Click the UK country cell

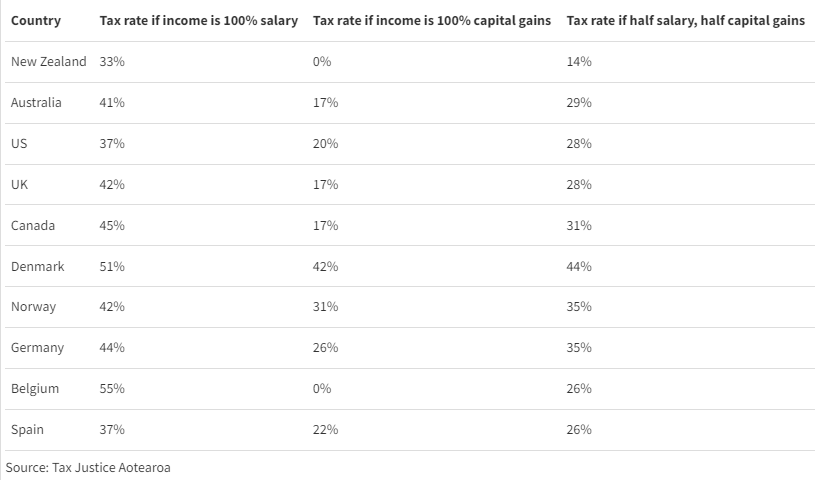[x=19, y=185]
